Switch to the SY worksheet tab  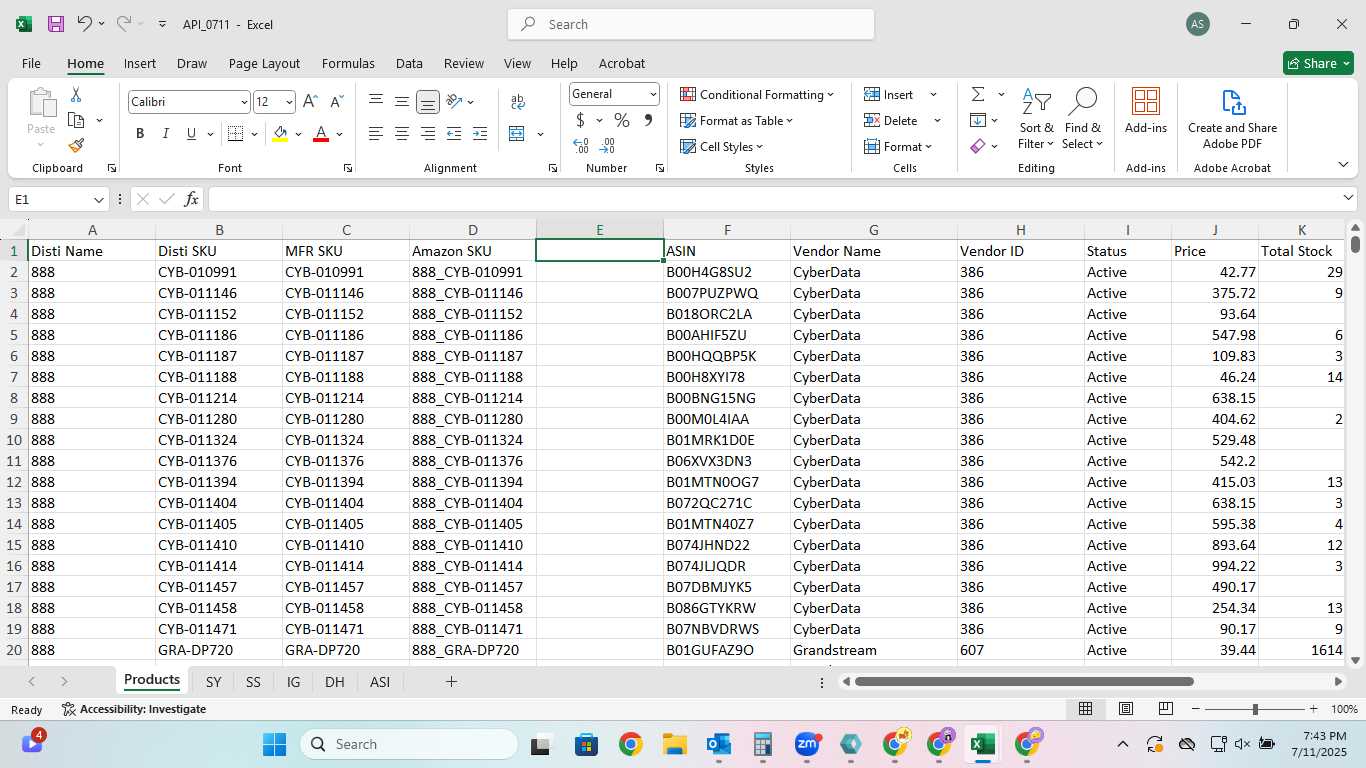[213, 681]
